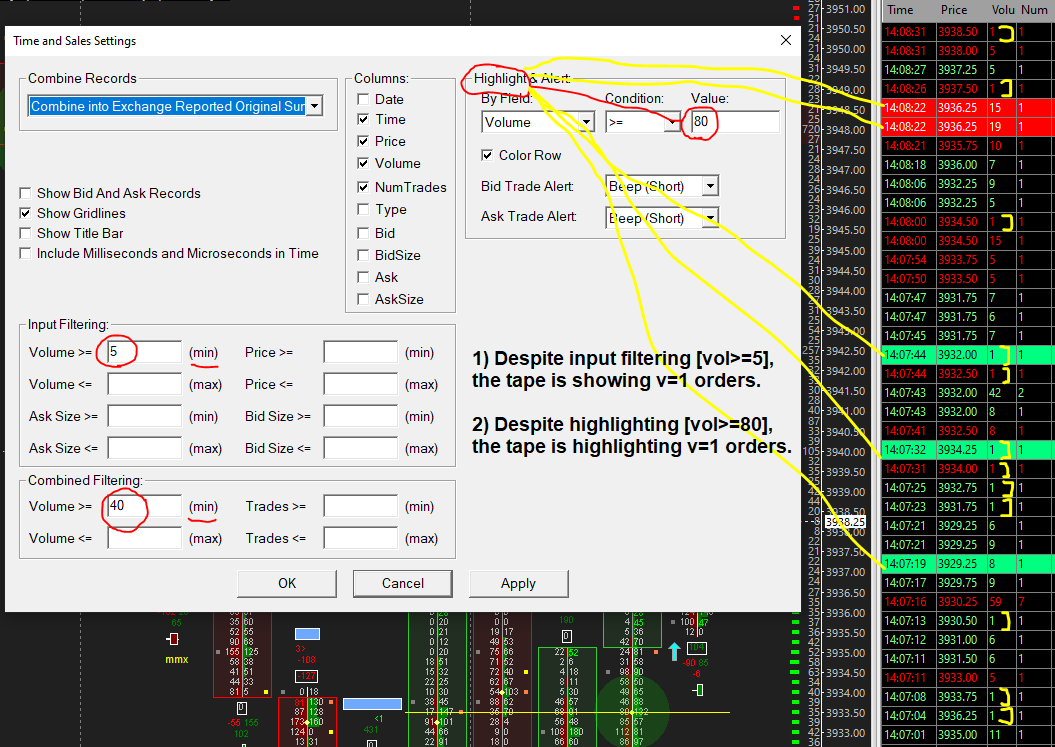The width and height of the screenshot is (1055, 747).
Task: Open the Ask Trade Alert dropdown
Action: pos(711,218)
